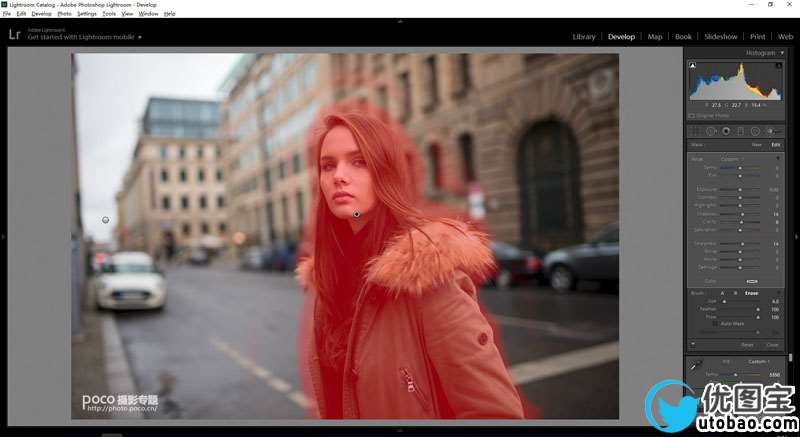Toggle the Original Photo checkbox
The image size is (800, 437).
[691, 116]
